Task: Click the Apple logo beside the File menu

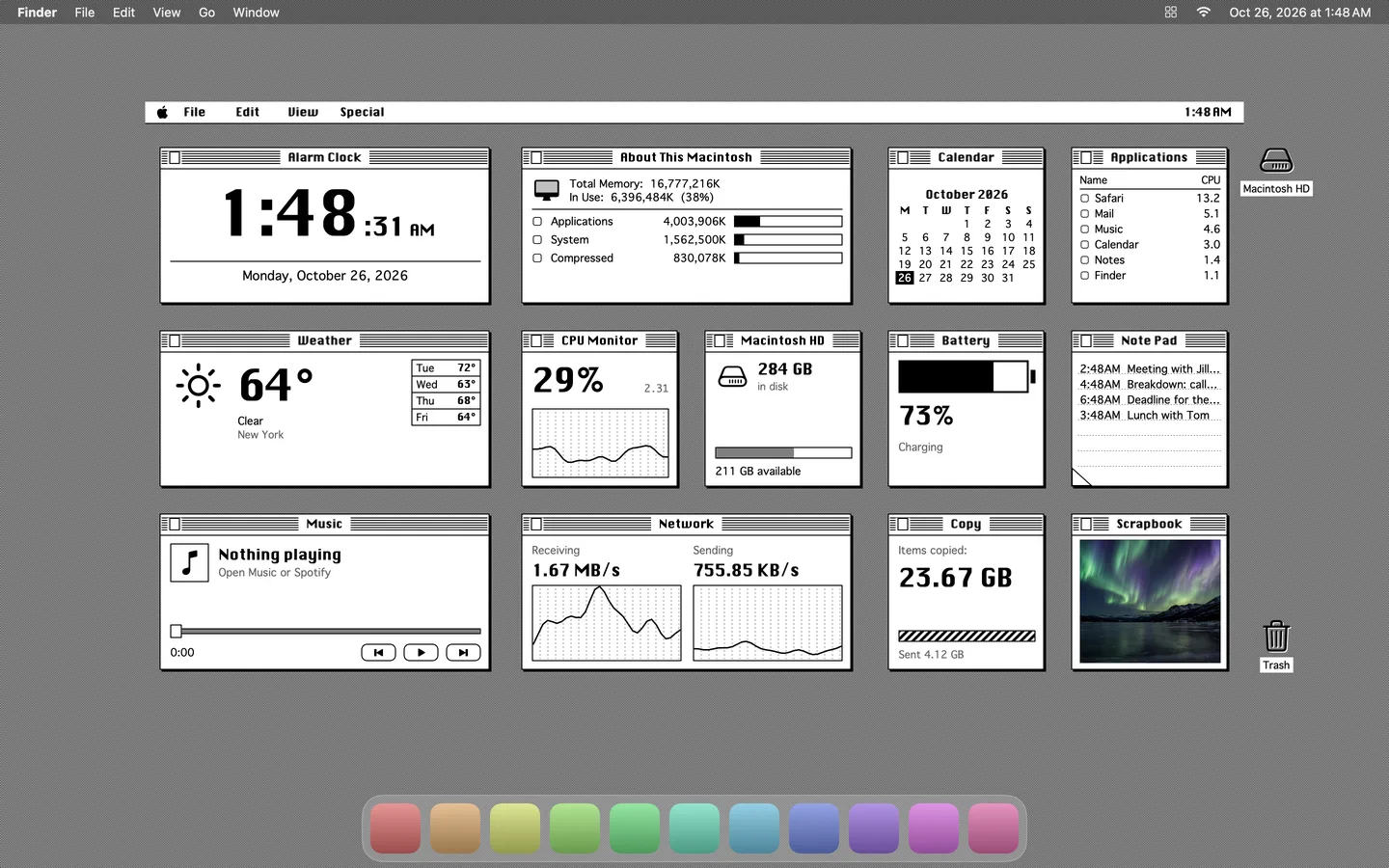Action: pos(162,112)
